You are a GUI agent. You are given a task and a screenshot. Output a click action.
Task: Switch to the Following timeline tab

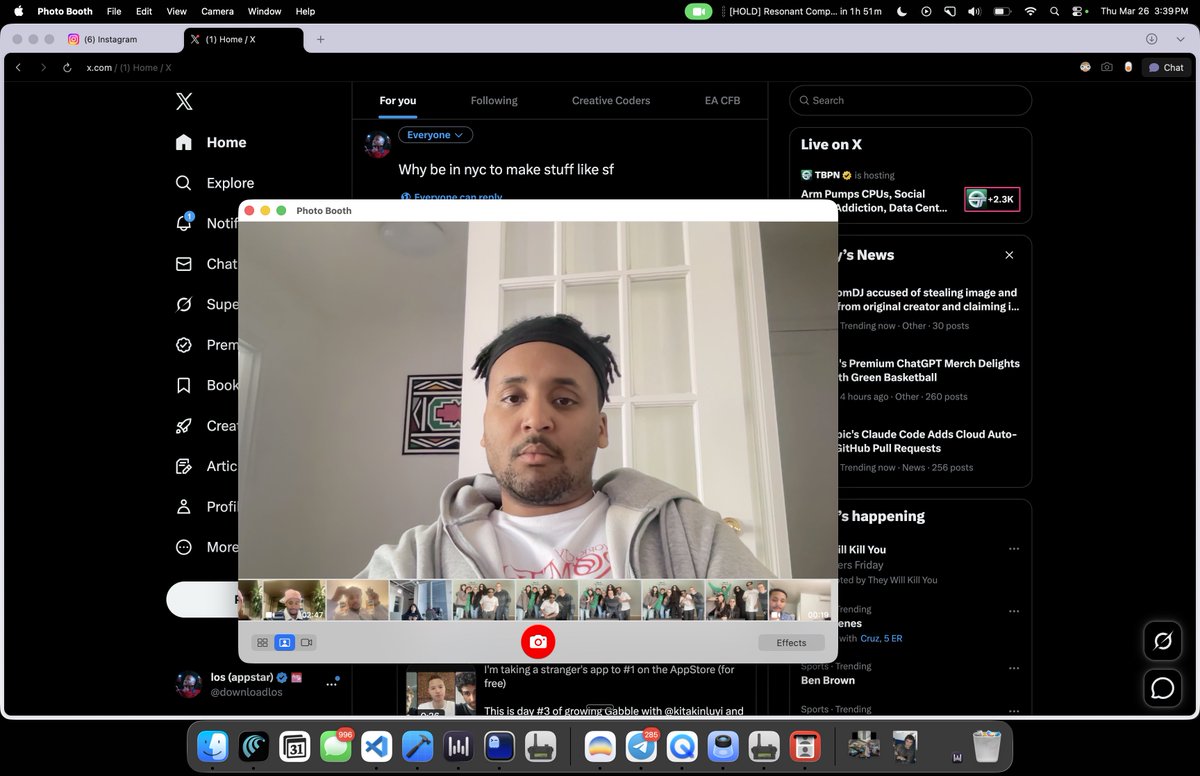tap(494, 101)
